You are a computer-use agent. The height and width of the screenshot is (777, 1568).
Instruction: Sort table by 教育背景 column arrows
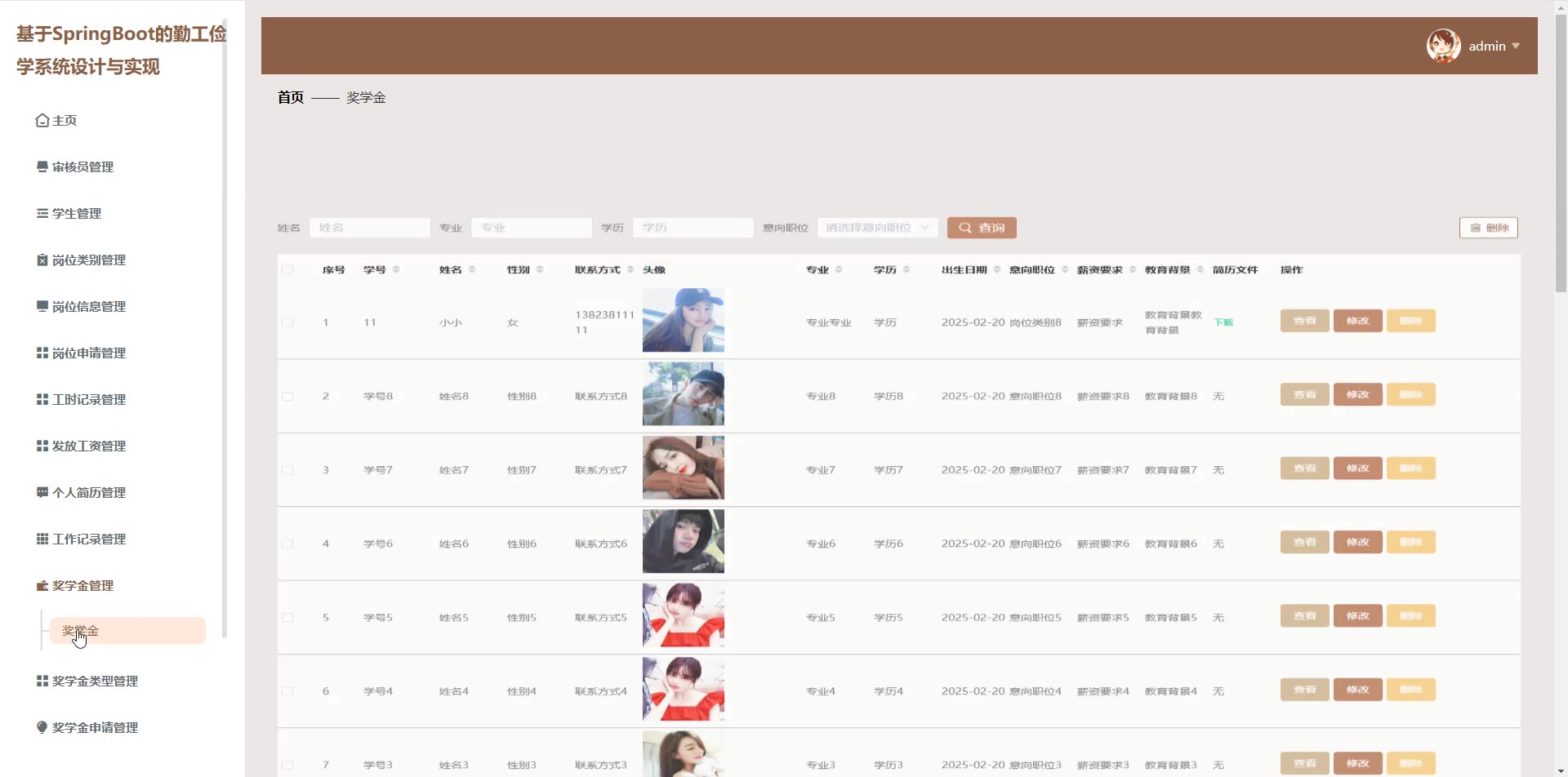tap(1200, 269)
